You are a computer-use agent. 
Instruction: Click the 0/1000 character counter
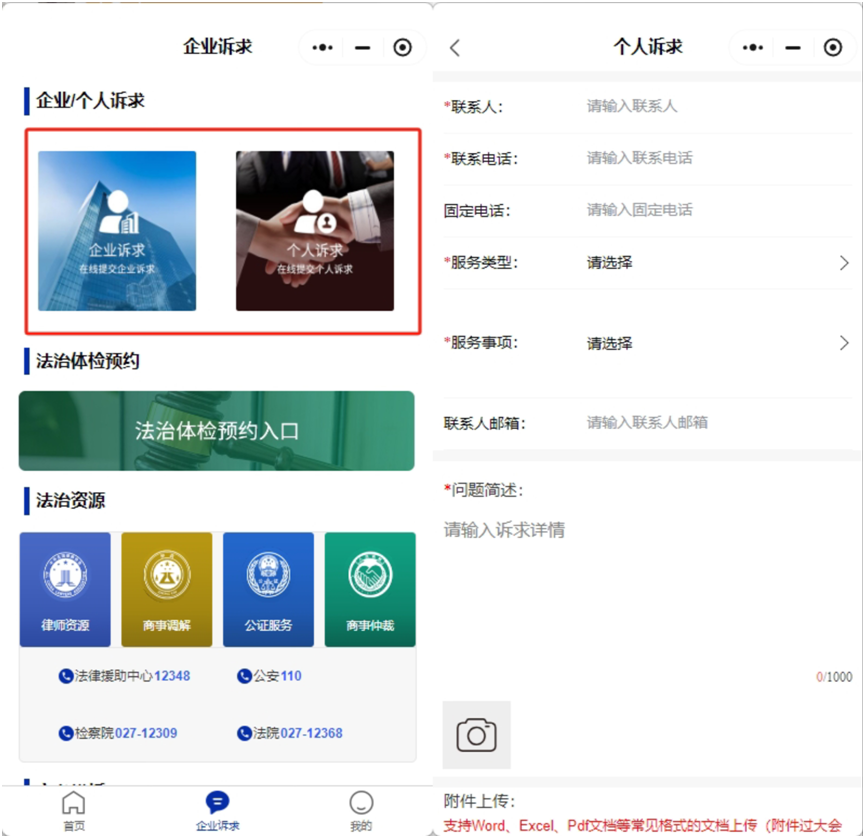834,677
